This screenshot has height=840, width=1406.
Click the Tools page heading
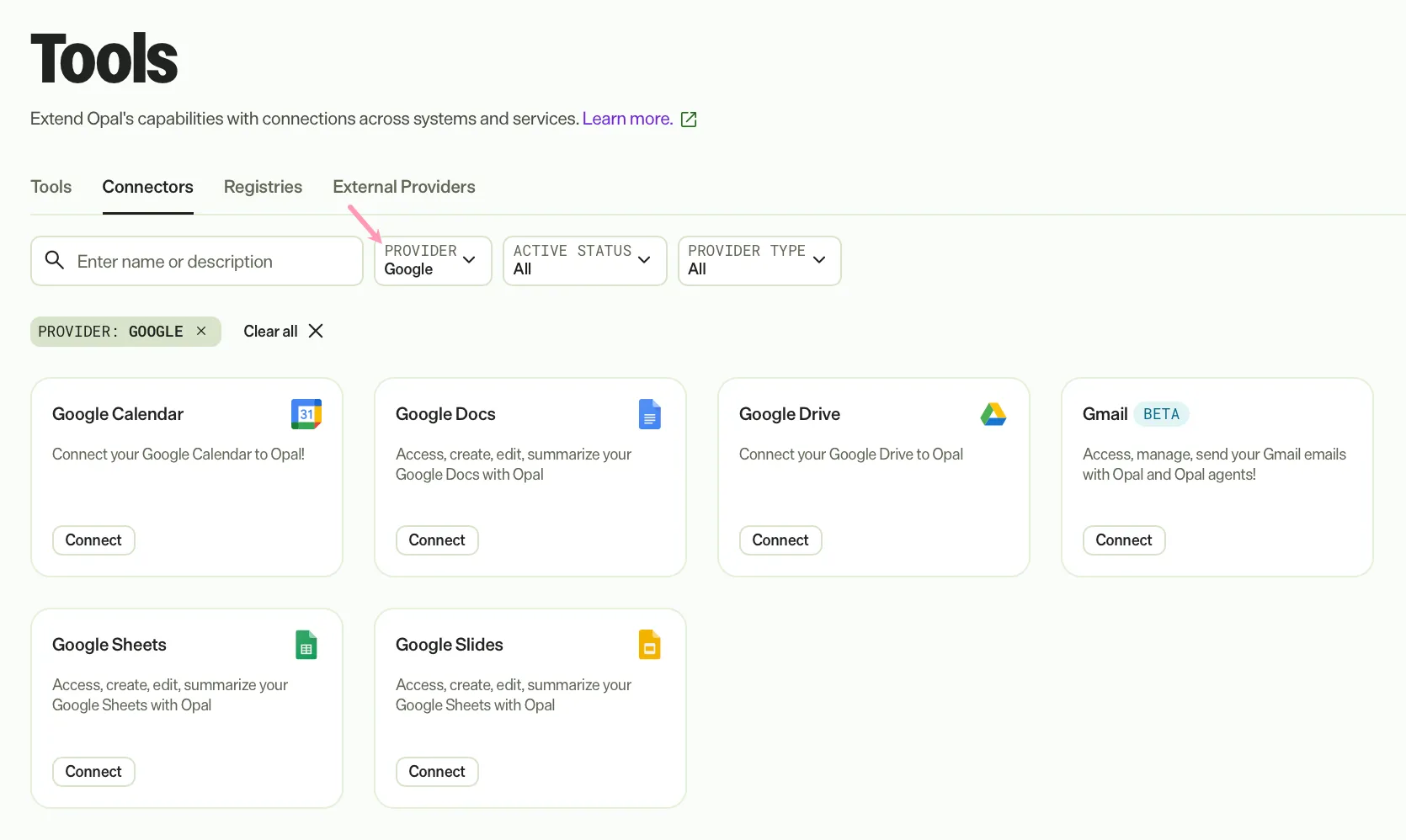pyautogui.click(x=104, y=60)
